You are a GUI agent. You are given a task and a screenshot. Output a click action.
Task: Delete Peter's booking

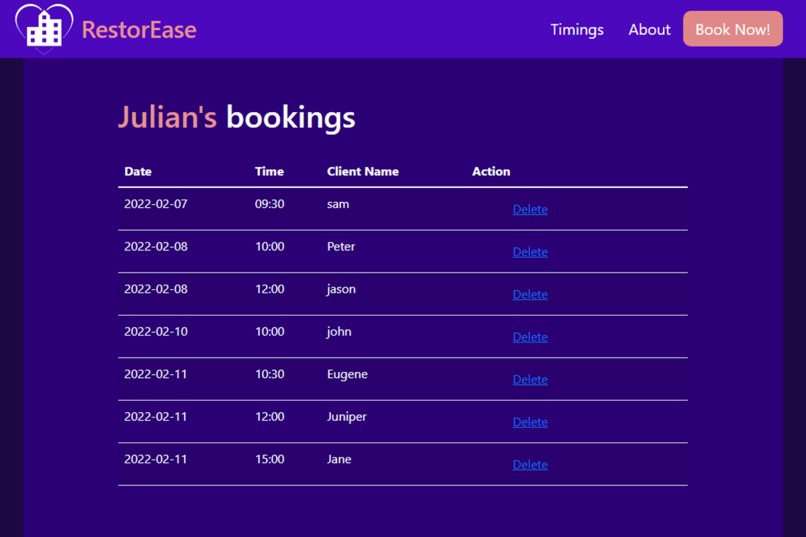coord(530,252)
